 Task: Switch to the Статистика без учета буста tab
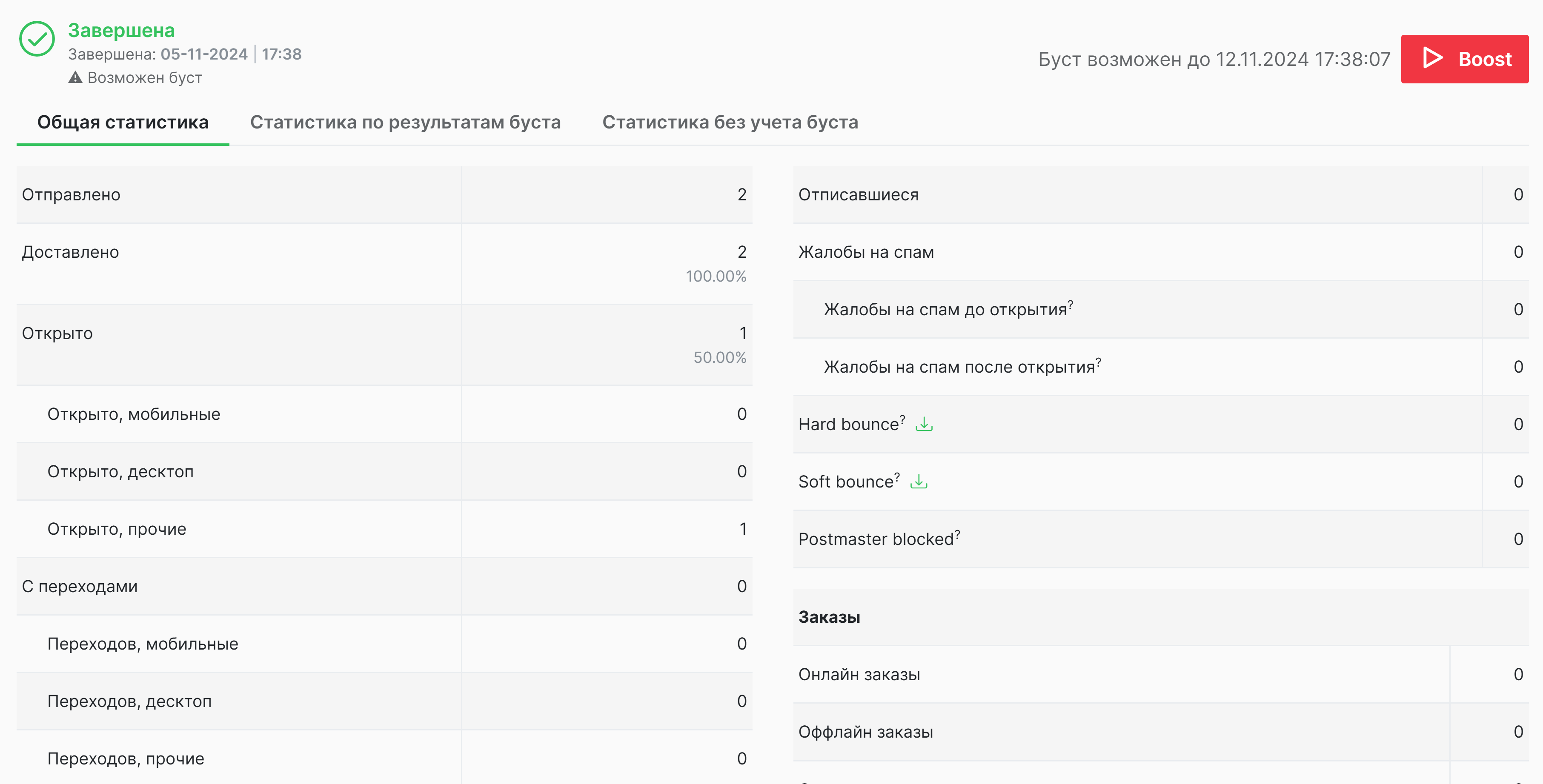[x=731, y=123]
